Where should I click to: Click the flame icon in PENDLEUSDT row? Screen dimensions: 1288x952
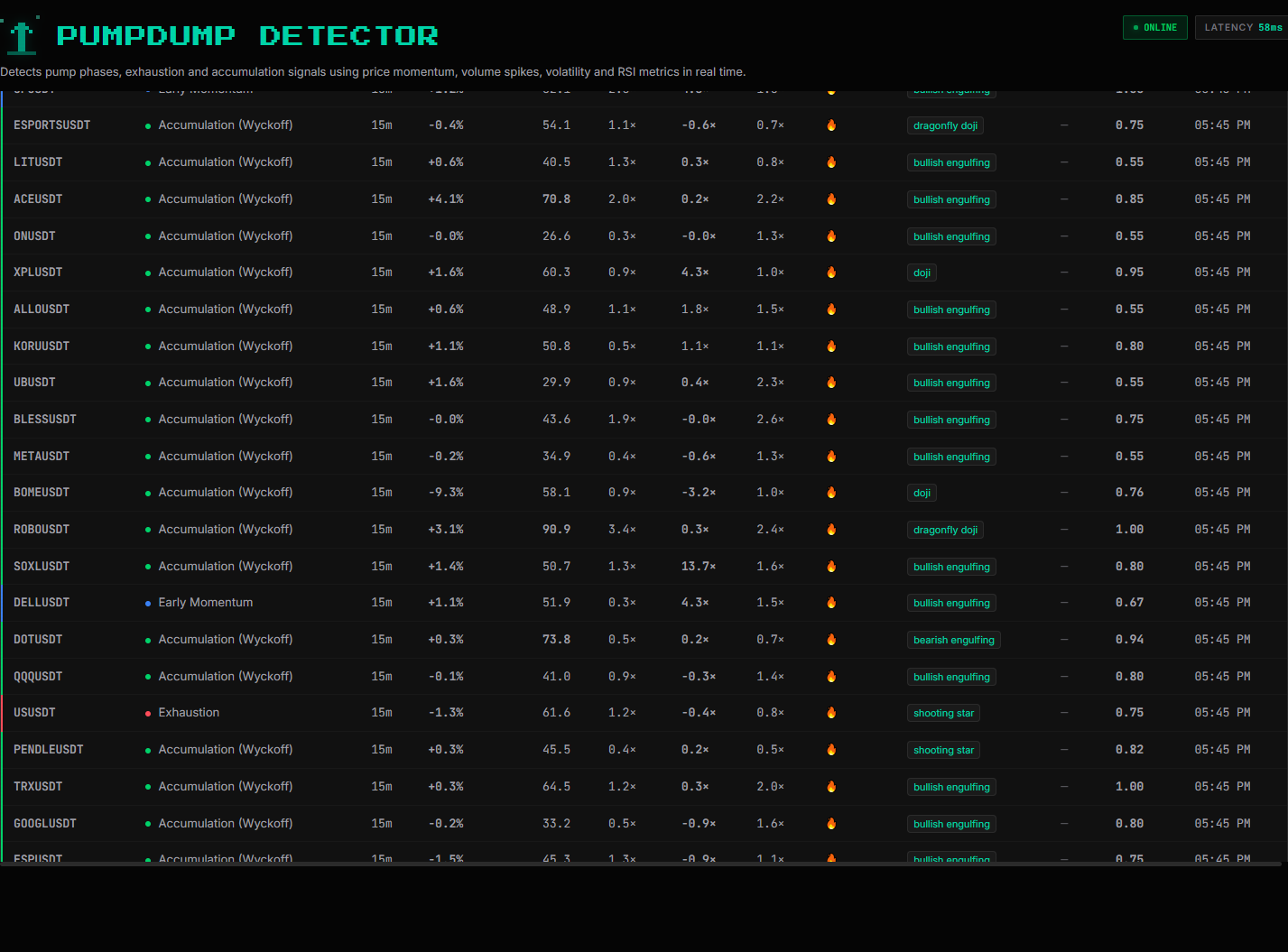tap(831, 750)
